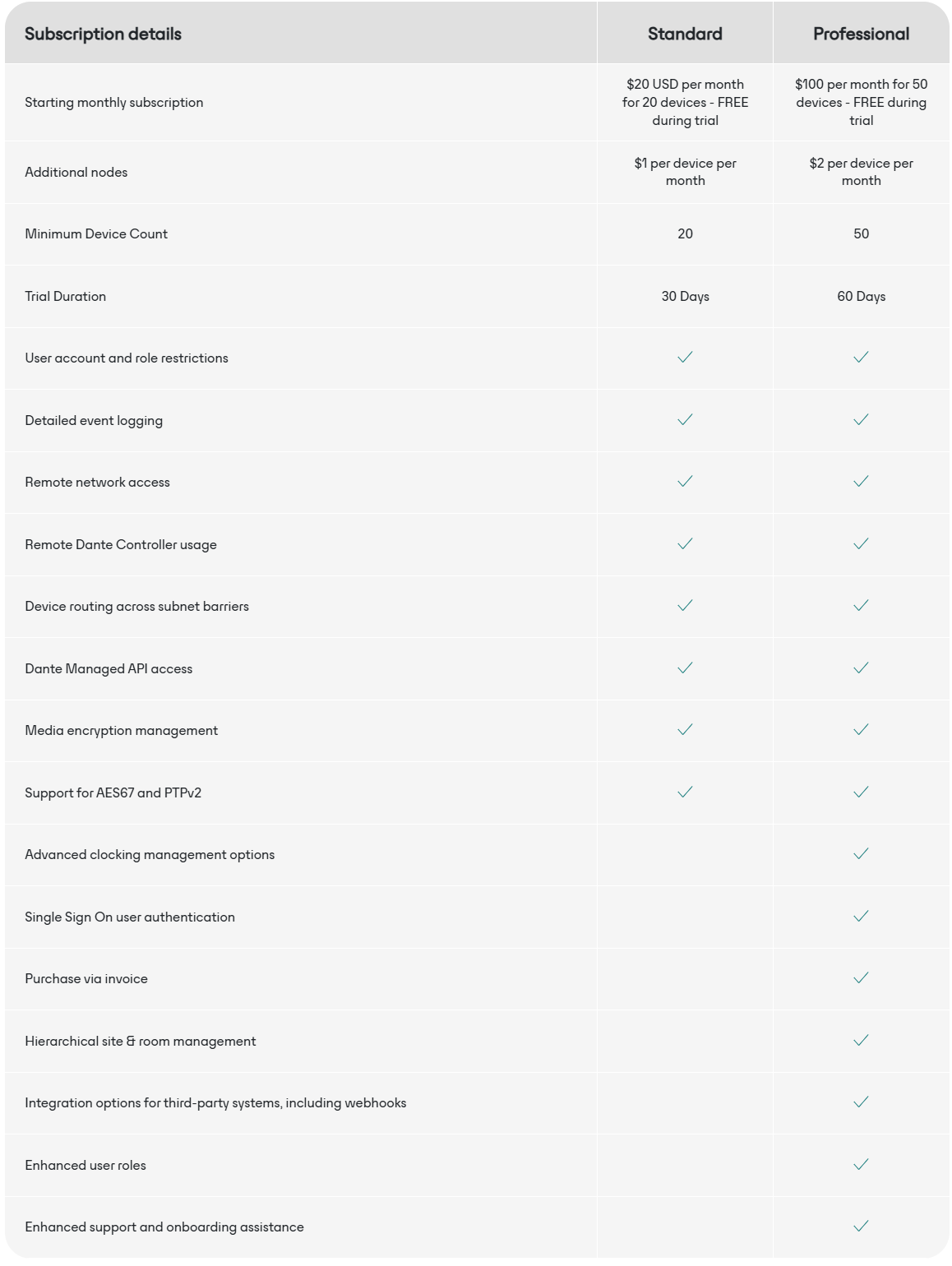This screenshot has height=1266, width=952.
Task: Click Professional checkmark for Enhanced user roles
Action: coord(861,1164)
